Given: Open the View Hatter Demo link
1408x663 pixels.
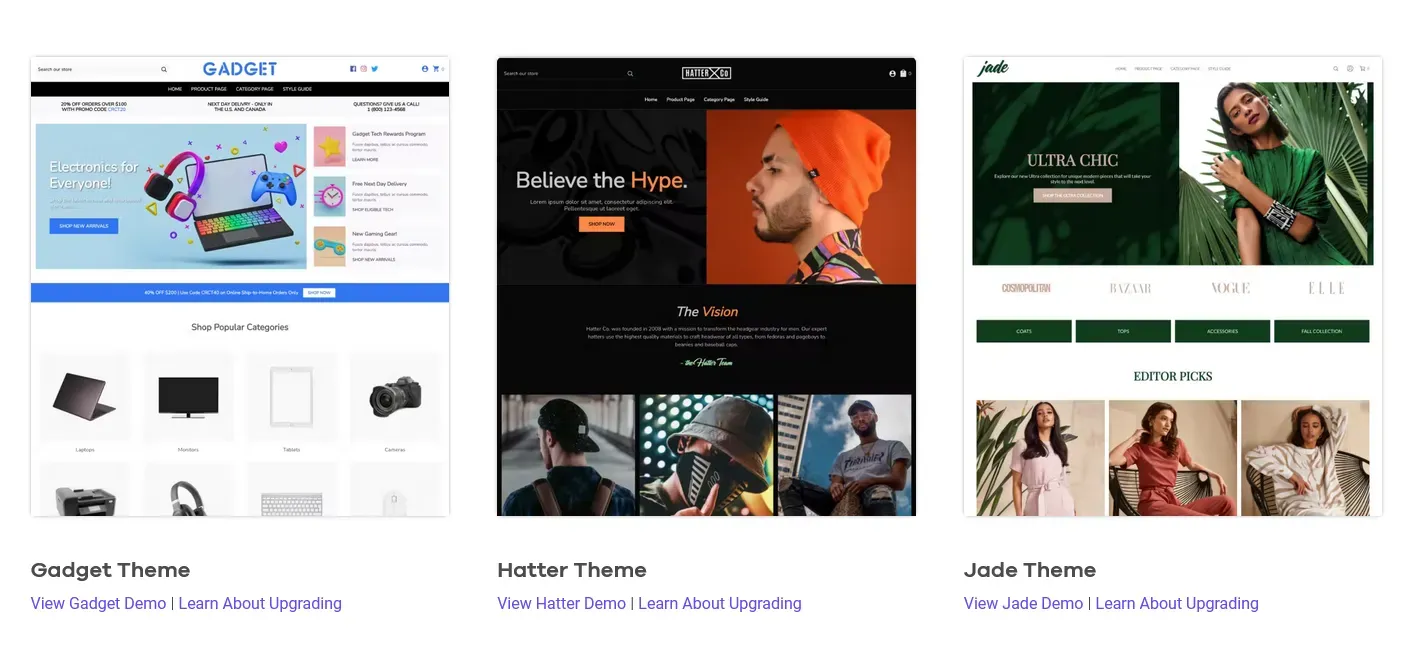Looking at the screenshot, I should coord(561,603).
